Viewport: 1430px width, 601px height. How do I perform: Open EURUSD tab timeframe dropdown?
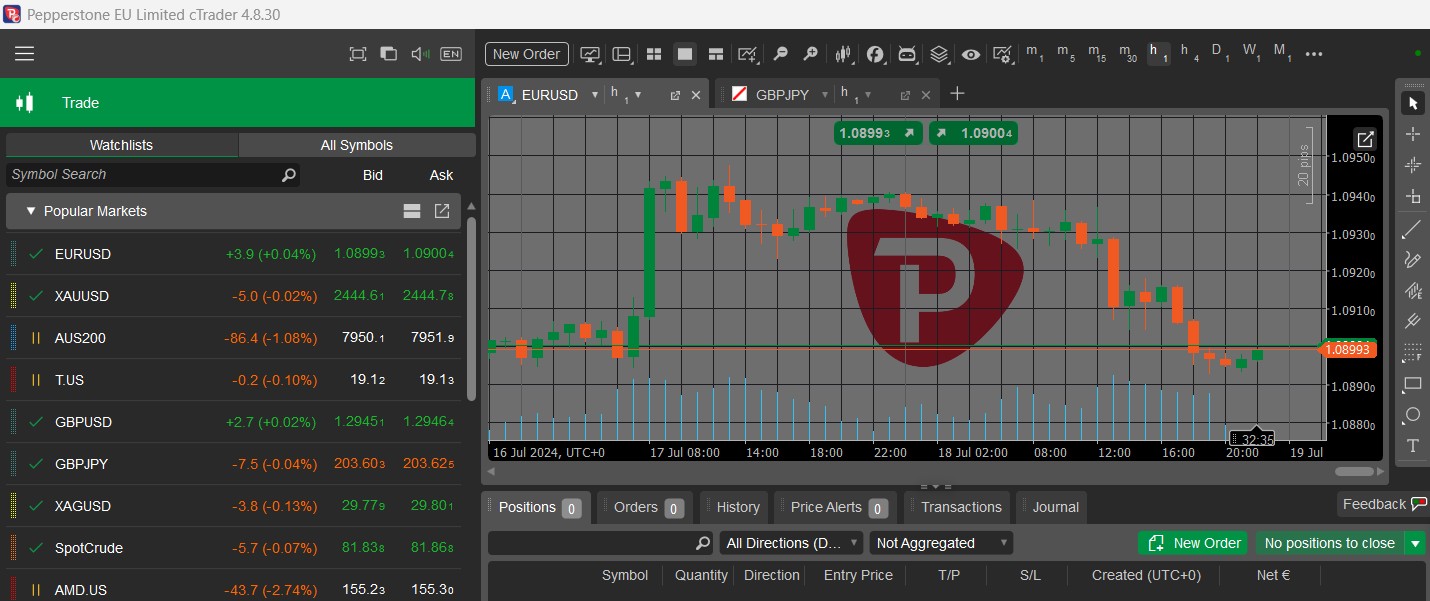click(638, 95)
